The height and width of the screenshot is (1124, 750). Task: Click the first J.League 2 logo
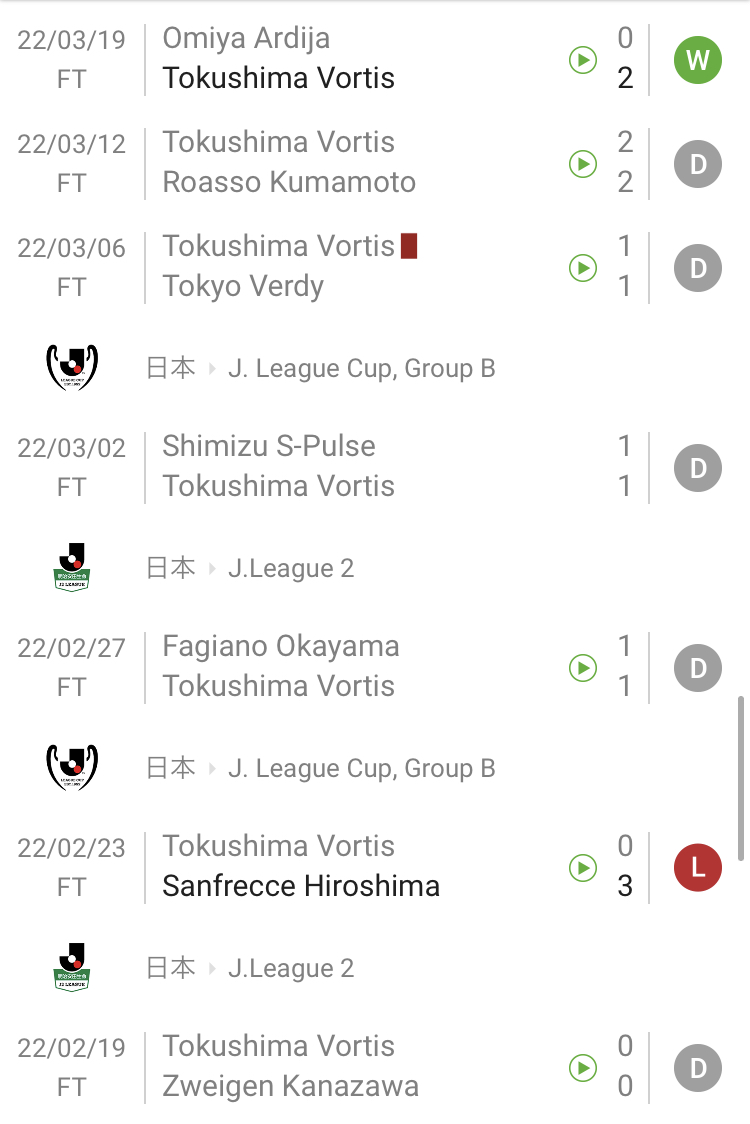tap(72, 568)
